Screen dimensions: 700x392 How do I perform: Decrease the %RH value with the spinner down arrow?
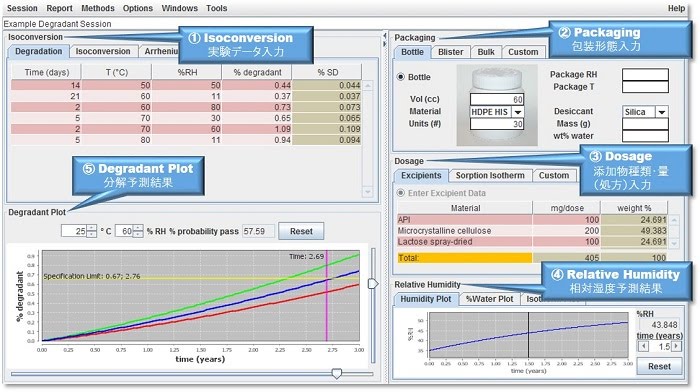pyautogui.click(x=138, y=234)
